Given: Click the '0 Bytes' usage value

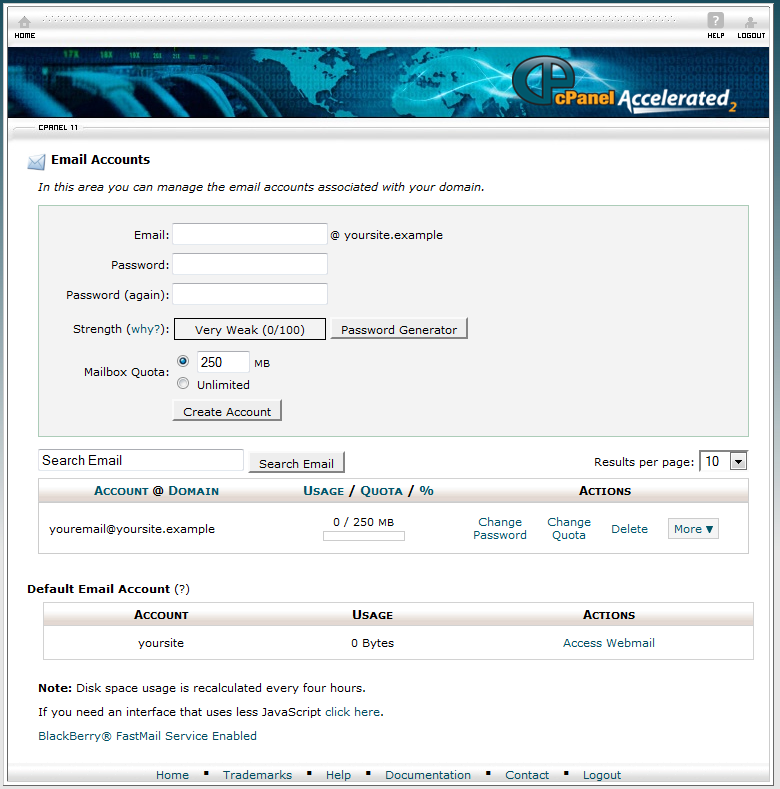Looking at the screenshot, I should tap(372, 643).
